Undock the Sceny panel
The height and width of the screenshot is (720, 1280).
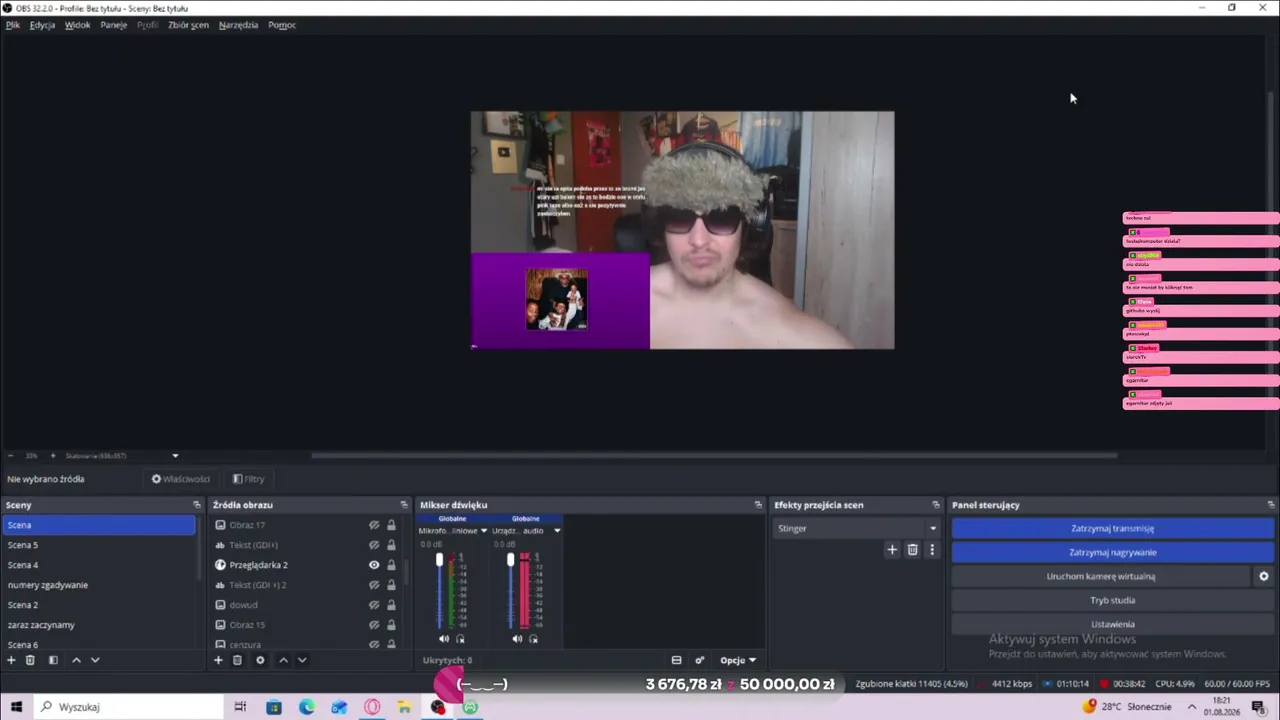click(197, 505)
